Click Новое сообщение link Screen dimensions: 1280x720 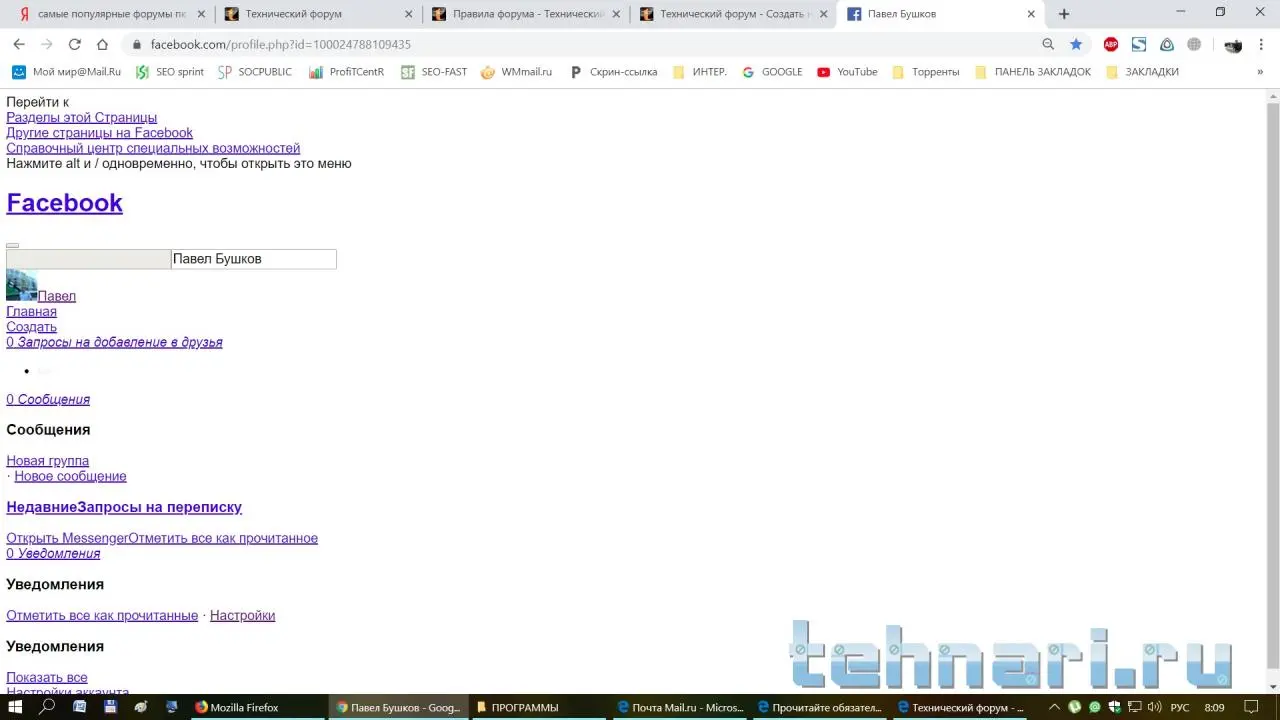tap(70, 476)
